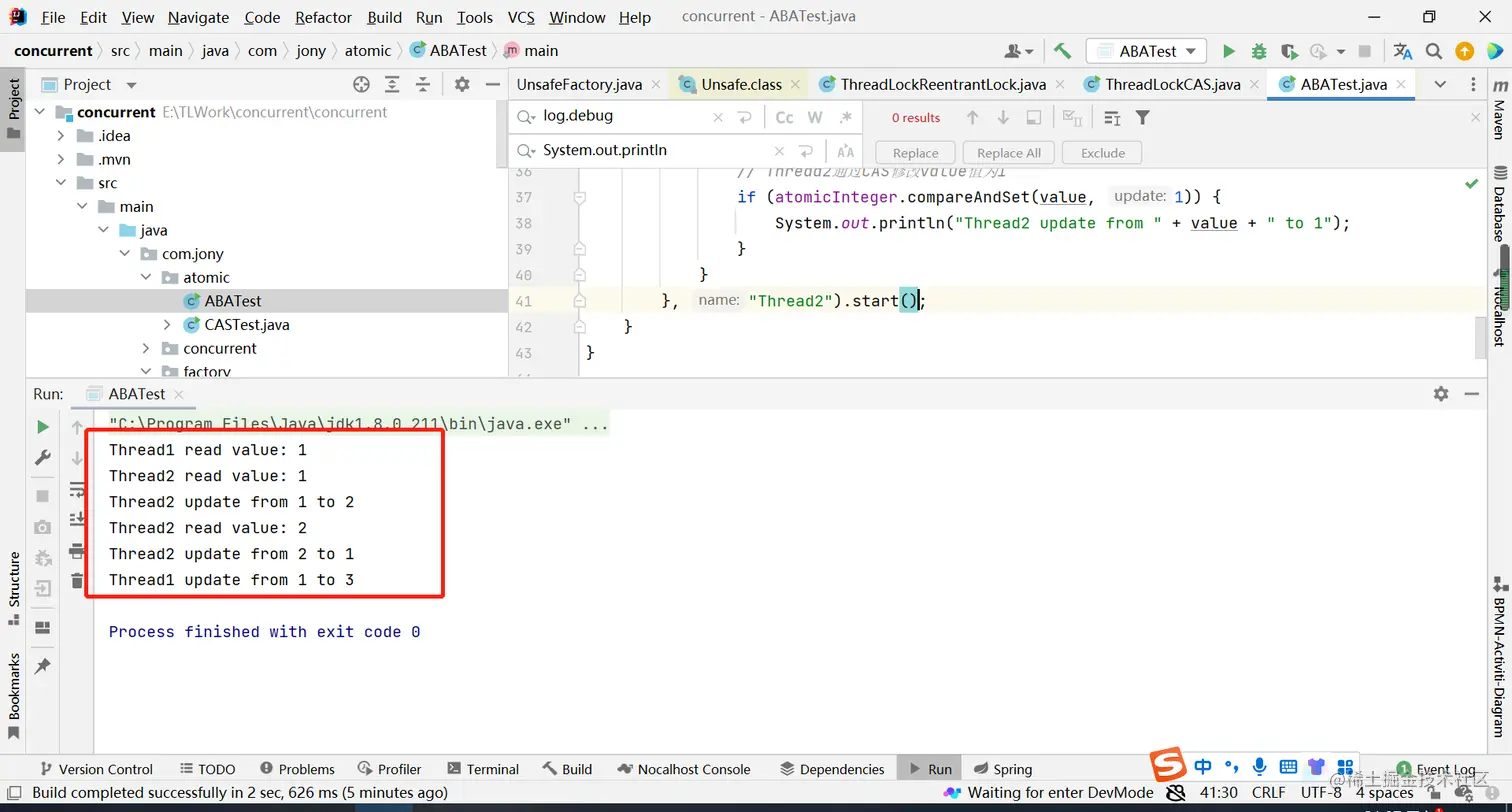
Task: Open Run tool window gear settings
Action: (1441, 394)
